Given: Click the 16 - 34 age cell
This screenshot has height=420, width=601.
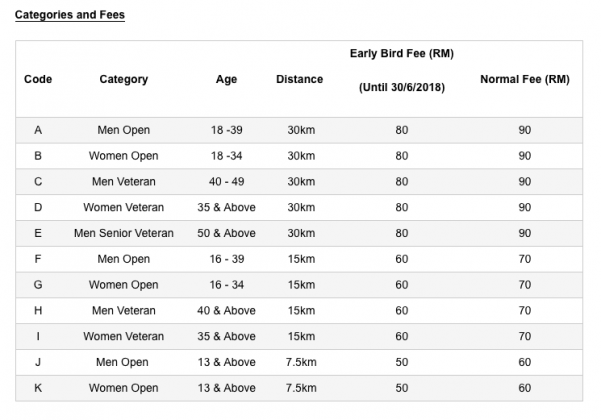Looking at the screenshot, I should [227, 285].
